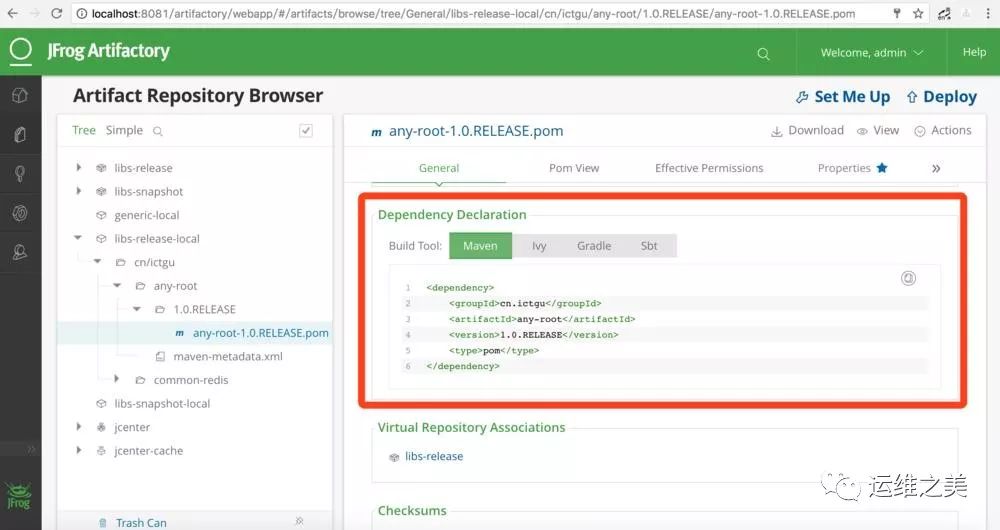Click browser key icon in address bar

pyautogui.click(x=897, y=13)
